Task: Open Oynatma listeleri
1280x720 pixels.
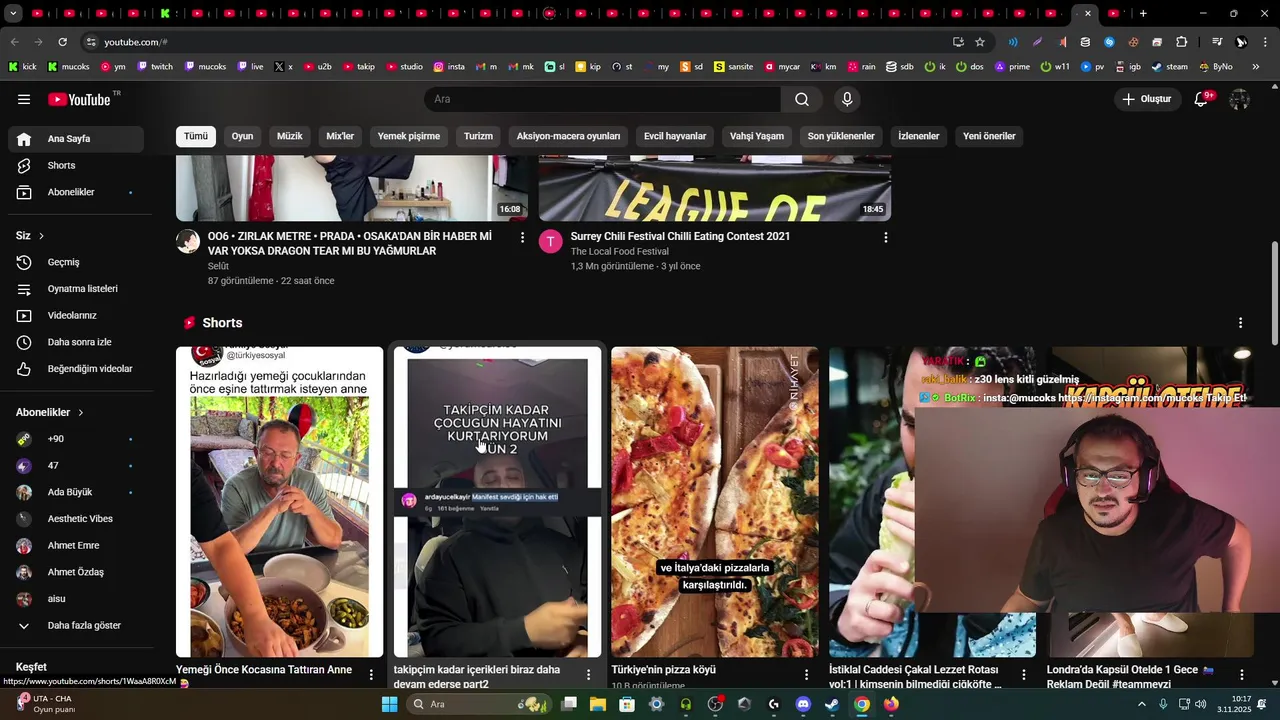Action: [76, 289]
